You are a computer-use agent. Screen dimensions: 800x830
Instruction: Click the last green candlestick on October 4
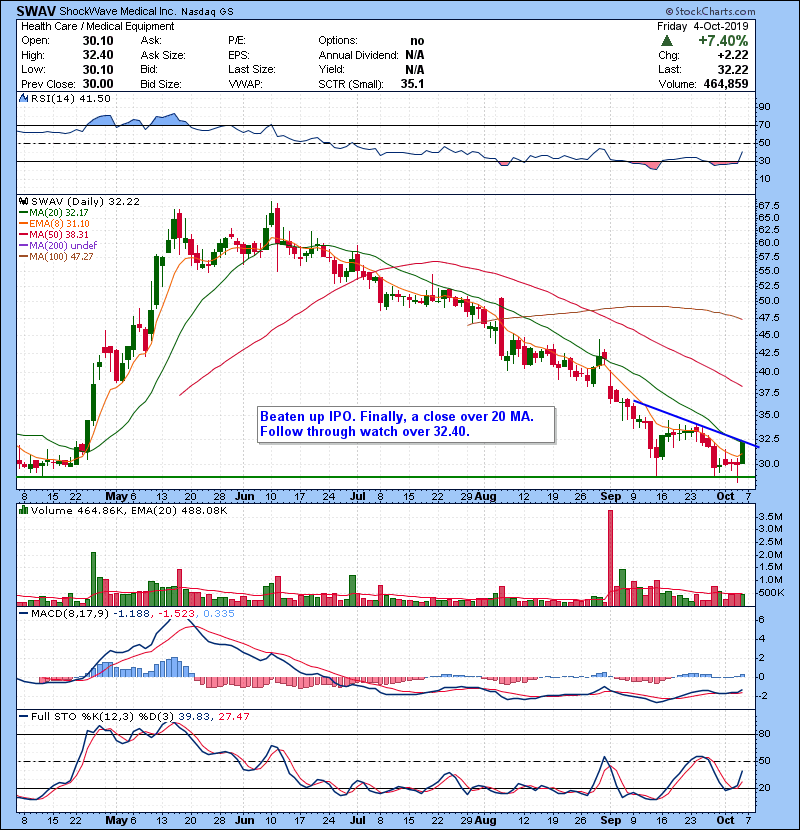[x=742, y=453]
